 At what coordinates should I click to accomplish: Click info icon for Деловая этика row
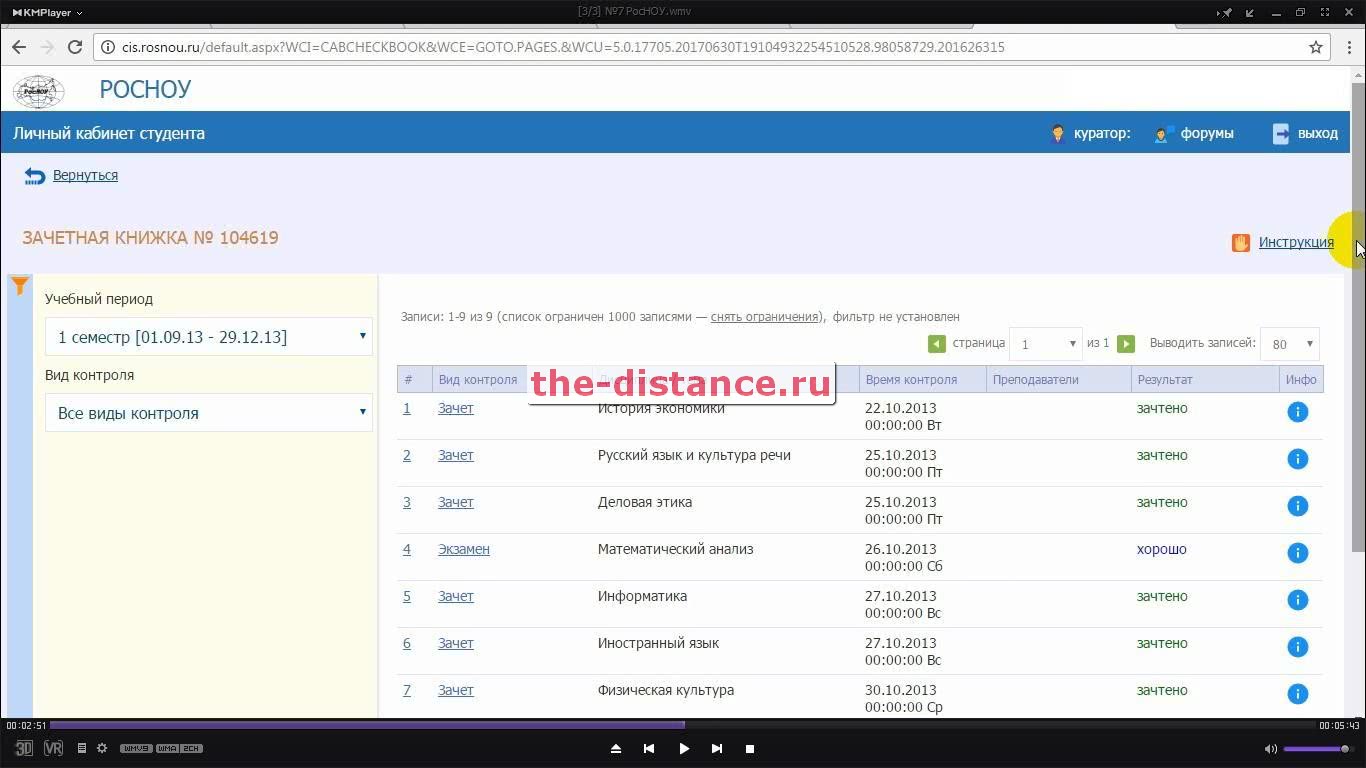[1298, 506]
